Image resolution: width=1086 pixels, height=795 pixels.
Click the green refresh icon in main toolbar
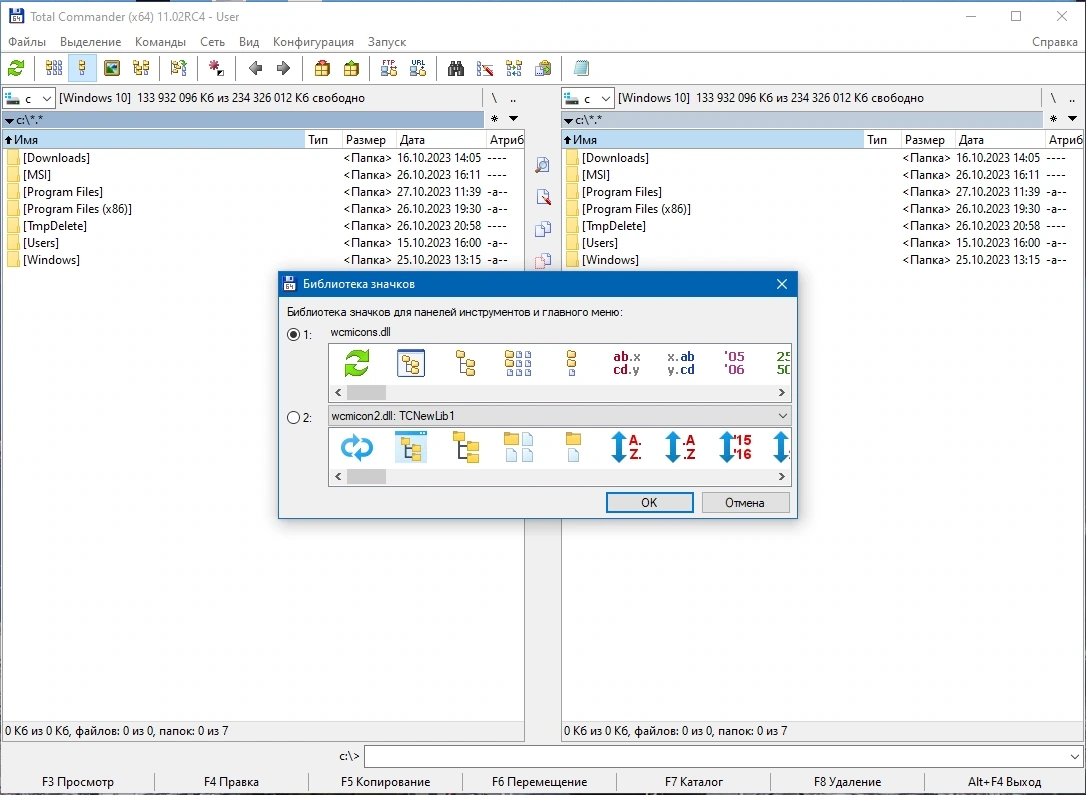tap(16, 68)
